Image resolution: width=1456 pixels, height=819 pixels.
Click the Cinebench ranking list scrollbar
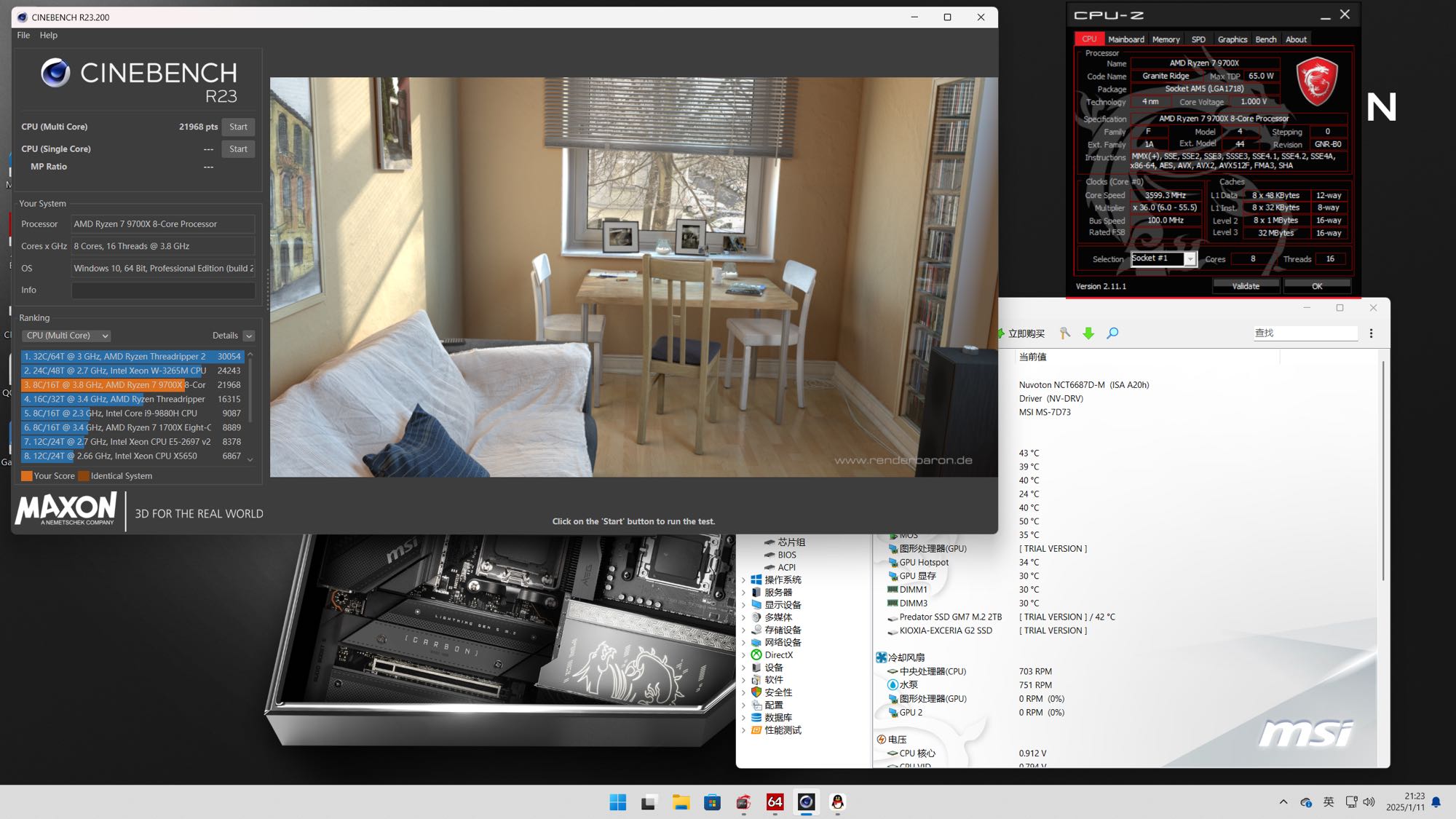pyautogui.click(x=250, y=389)
